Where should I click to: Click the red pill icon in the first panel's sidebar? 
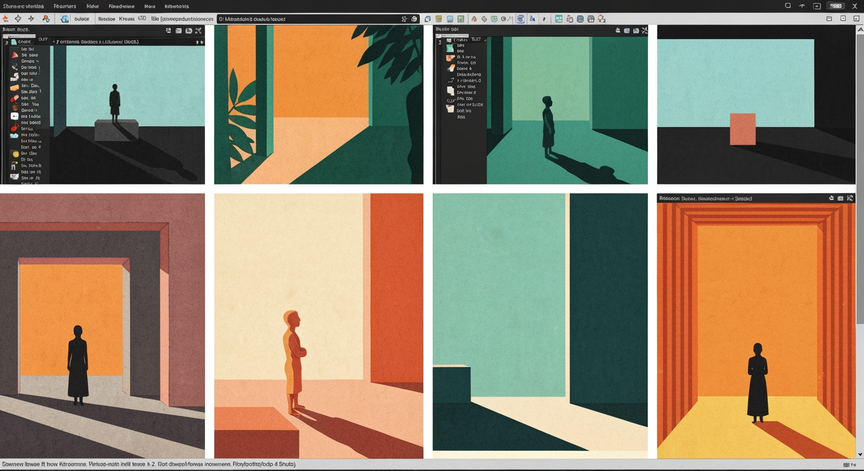(x=14, y=99)
